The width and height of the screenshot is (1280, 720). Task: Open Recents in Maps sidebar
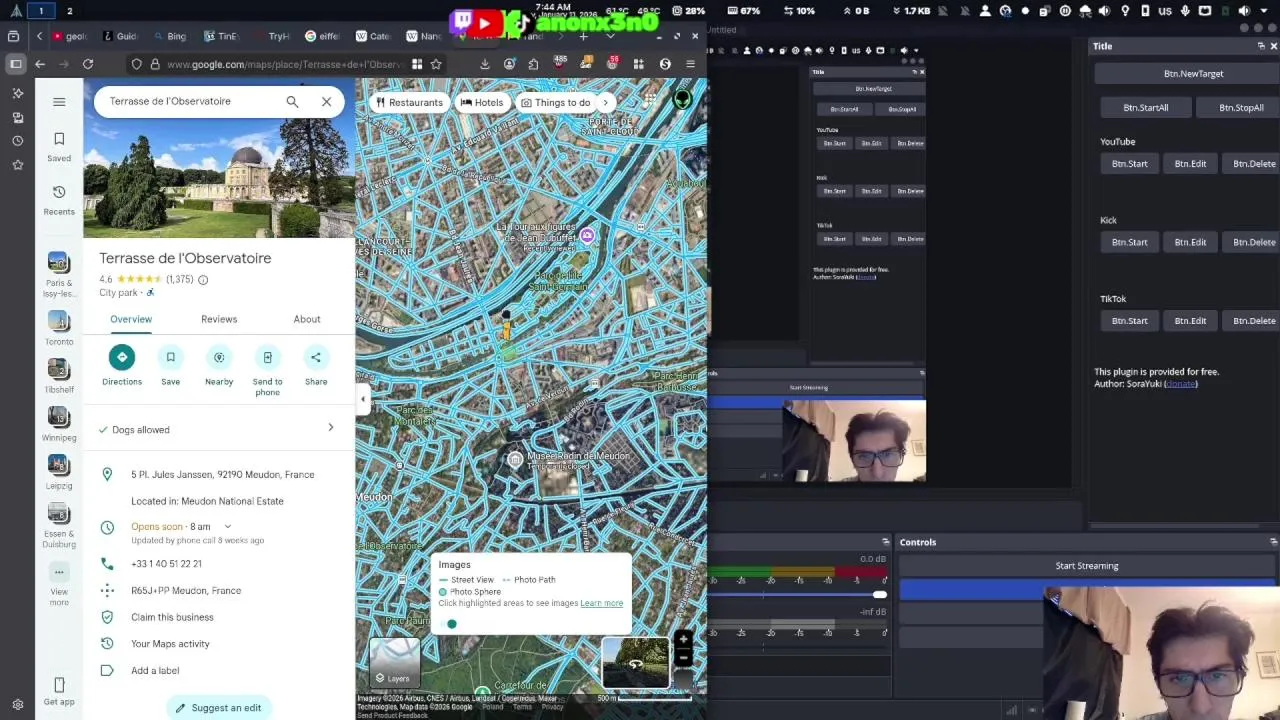[x=59, y=199]
